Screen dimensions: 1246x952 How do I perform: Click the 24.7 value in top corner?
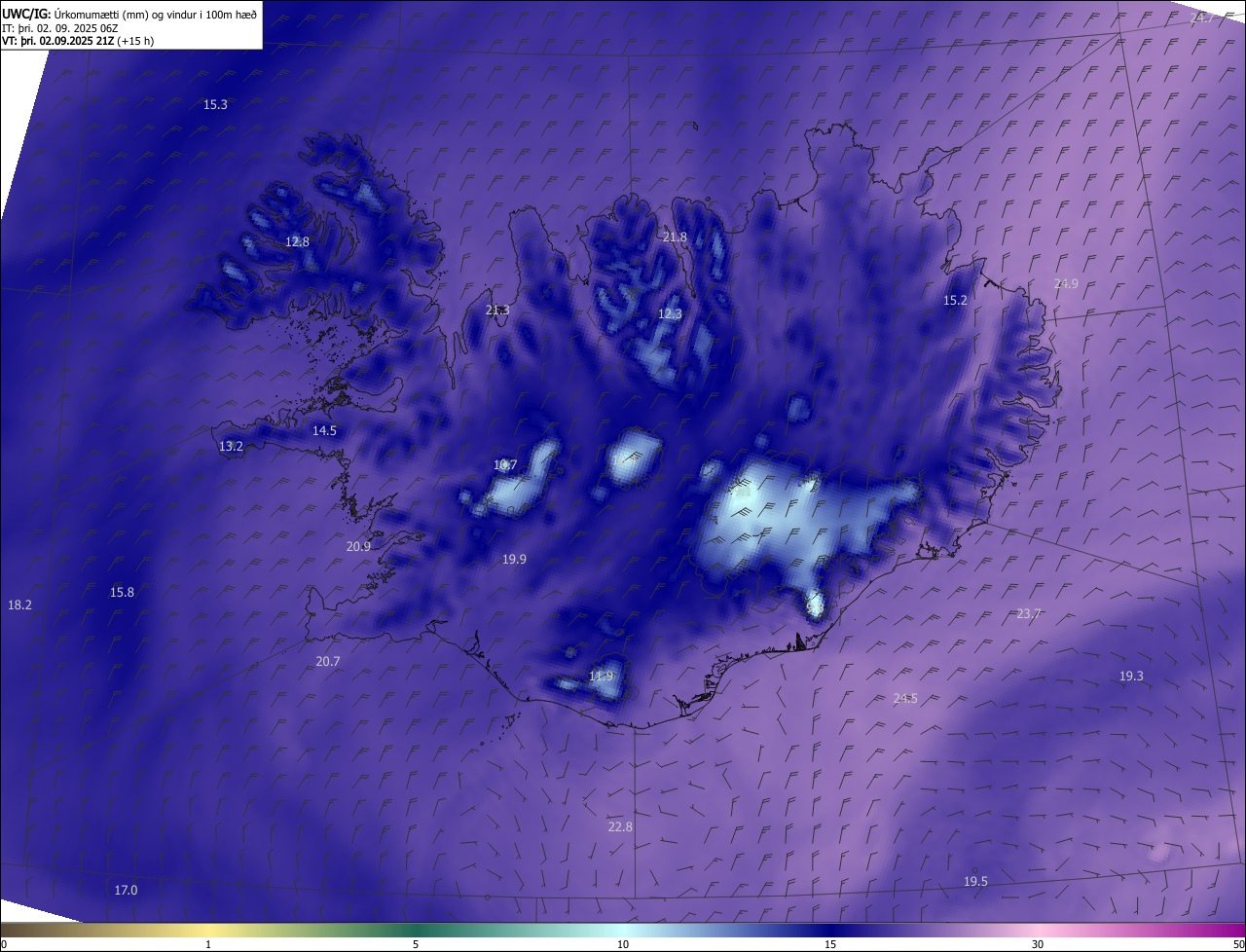pyautogui.click(x=1203, y=18)
